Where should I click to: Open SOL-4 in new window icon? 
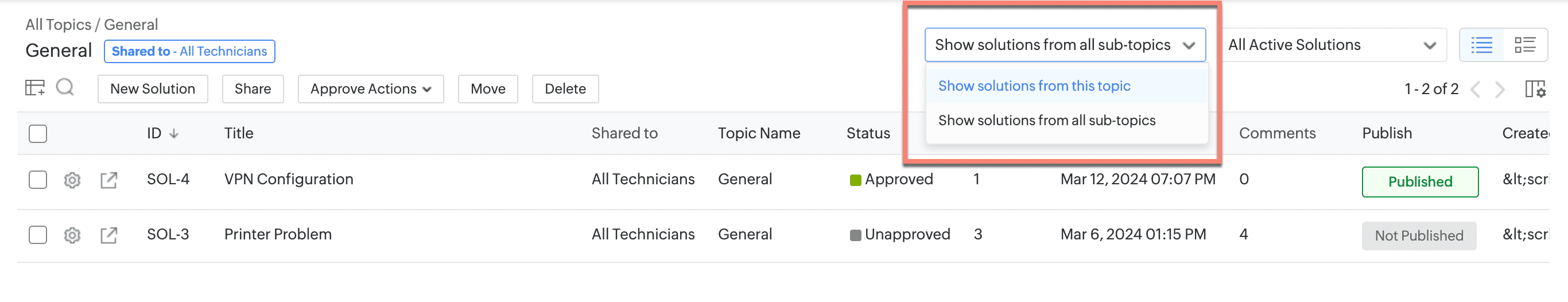109,180
